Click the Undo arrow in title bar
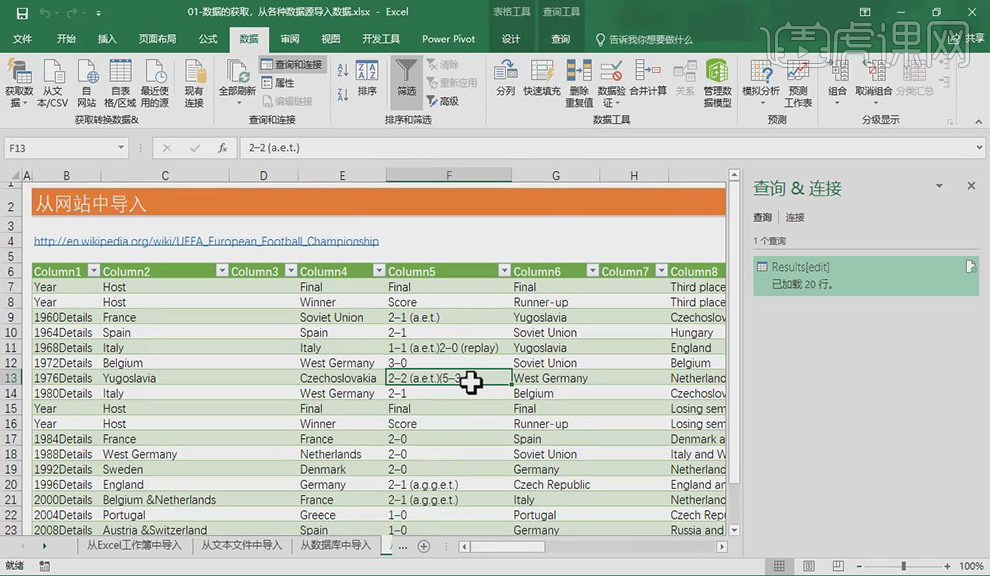The height and width of the screenshot is (576, 990). click(x=45, y=13)
